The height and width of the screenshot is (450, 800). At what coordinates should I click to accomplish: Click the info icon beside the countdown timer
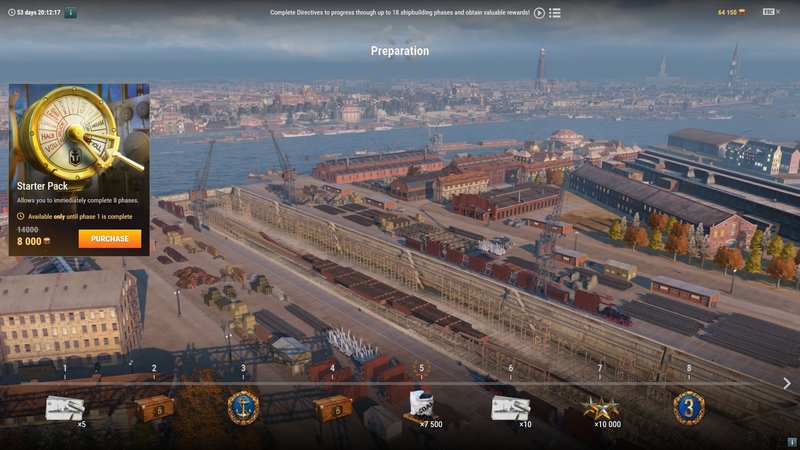point(70,13)
